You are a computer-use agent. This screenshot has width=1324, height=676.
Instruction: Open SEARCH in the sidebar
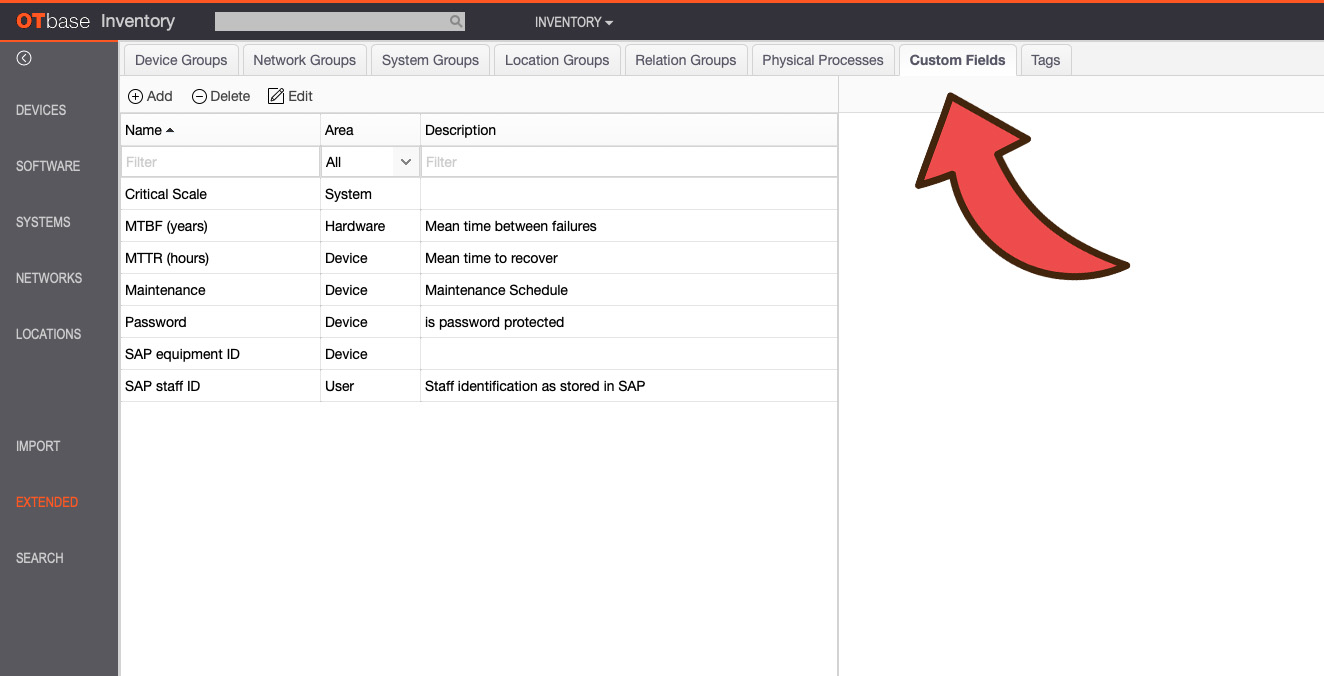click(x=40, y=558)
